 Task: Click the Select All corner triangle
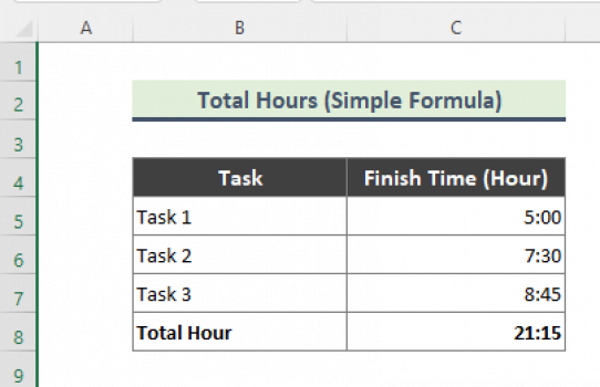coord(23,28)
